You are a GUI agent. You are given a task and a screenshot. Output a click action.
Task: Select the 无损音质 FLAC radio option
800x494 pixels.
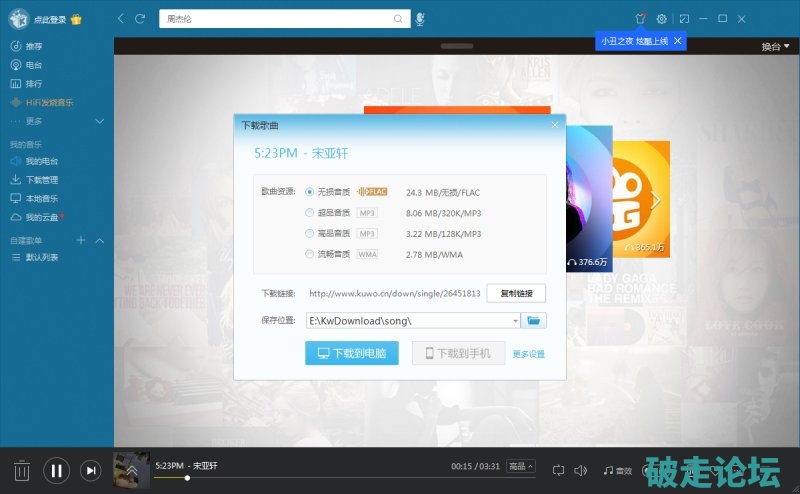[x=310, y=191]
